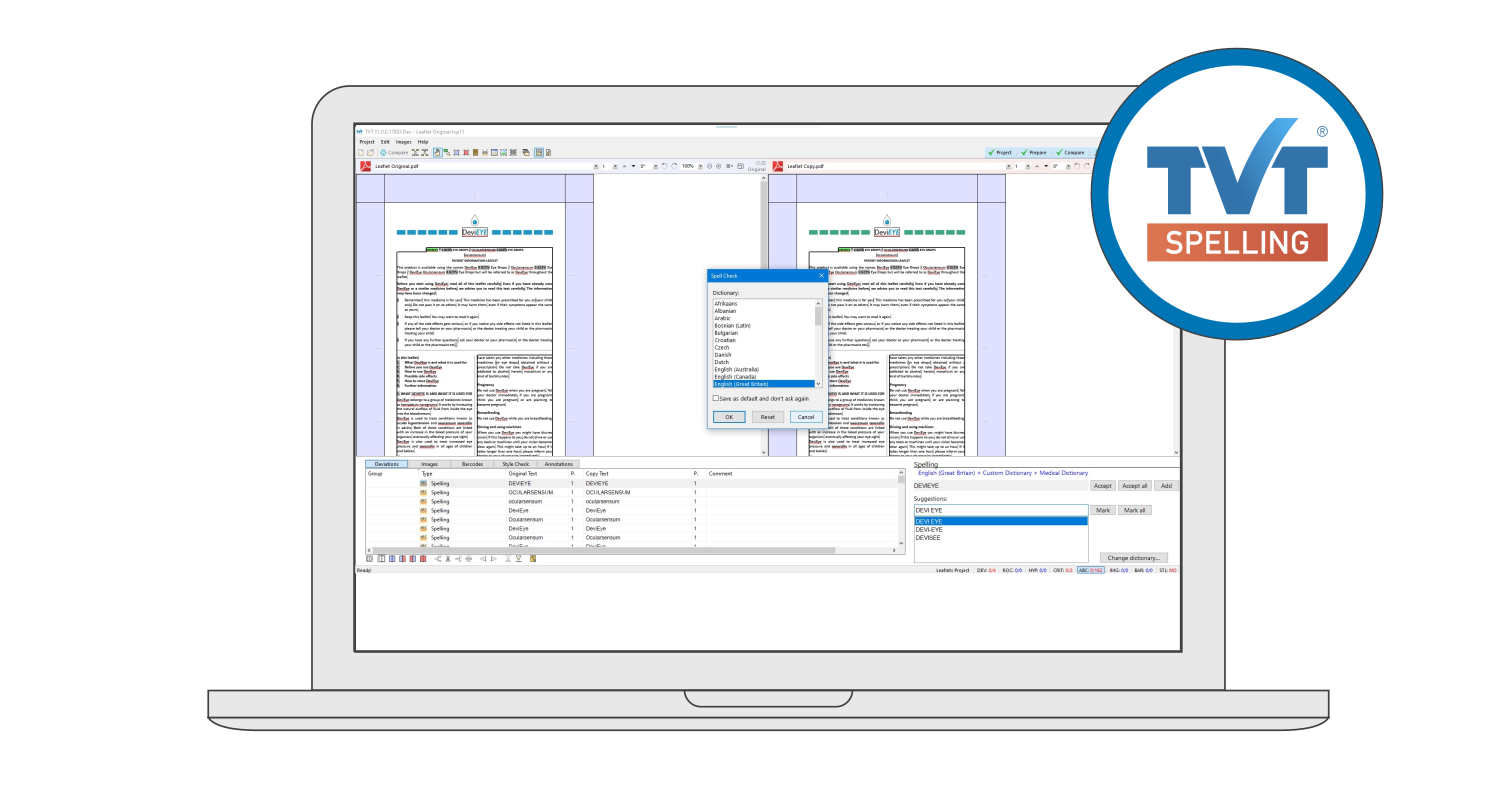Click the New project icon in toolbar
The image size is (1500, 812).
click(x=362, y=152)
